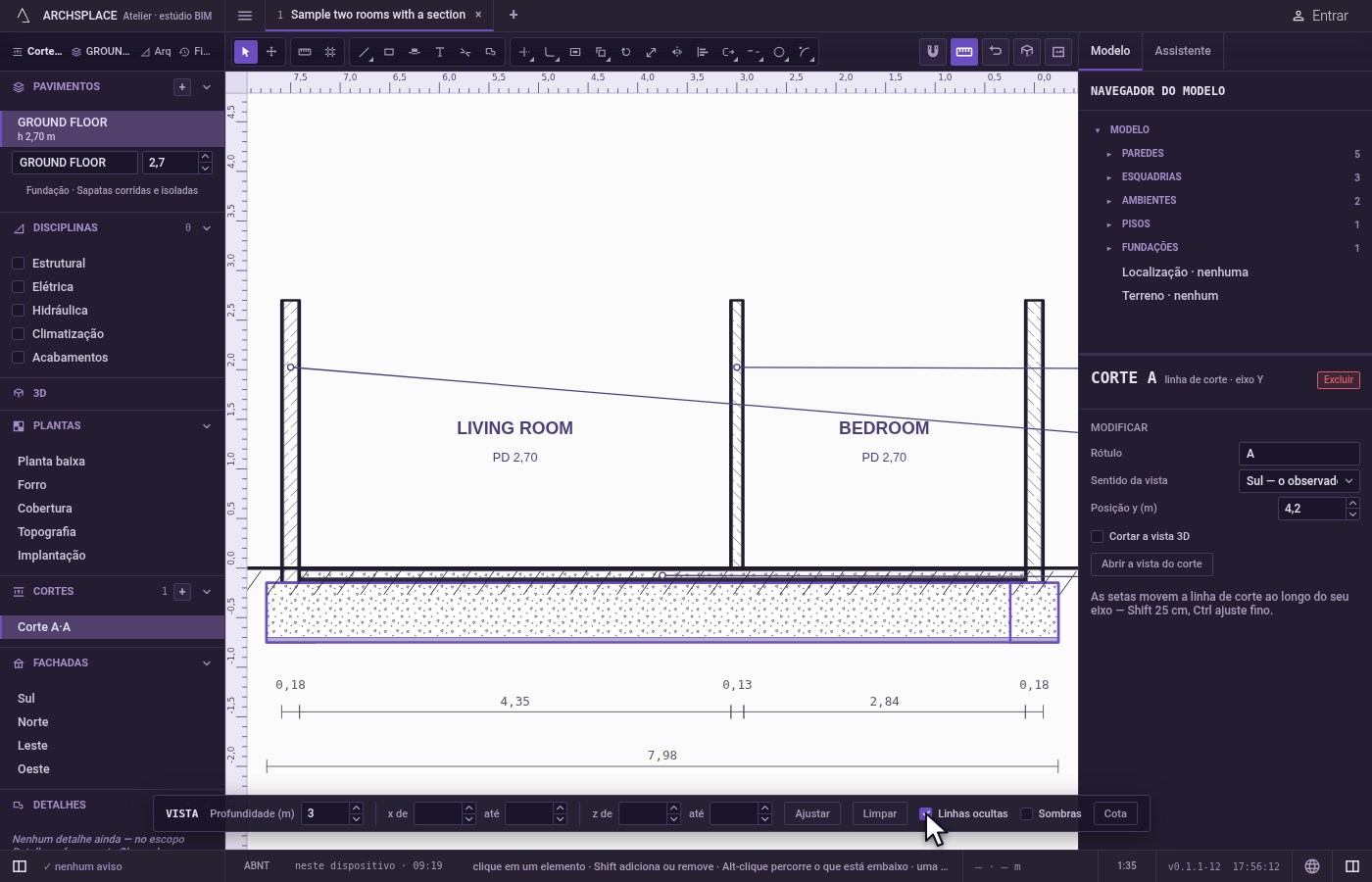Image resolution: width=1372 pixels, height=882 pixels.
Task: Select the arrow selection tool
Action: 246,51
